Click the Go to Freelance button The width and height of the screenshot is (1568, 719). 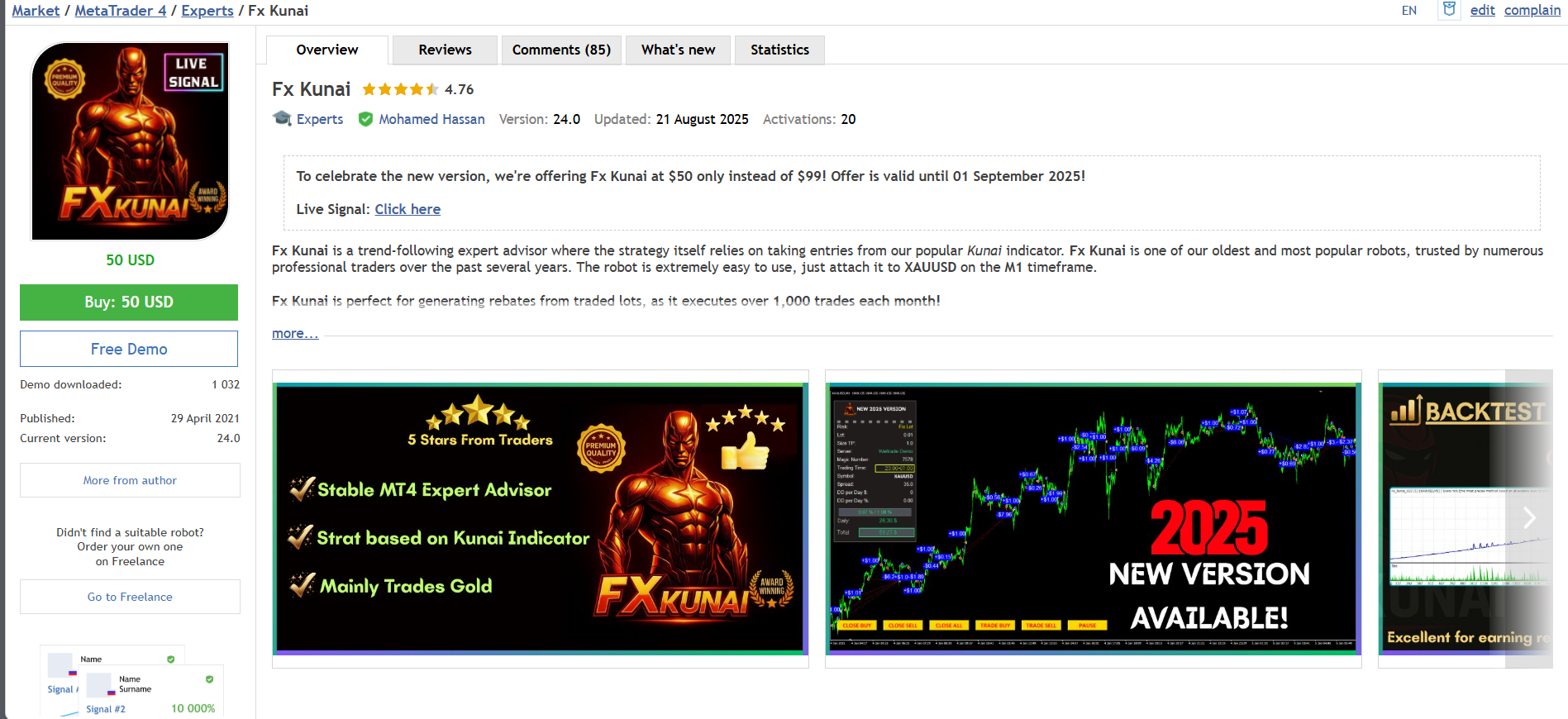tap(130, 597)
